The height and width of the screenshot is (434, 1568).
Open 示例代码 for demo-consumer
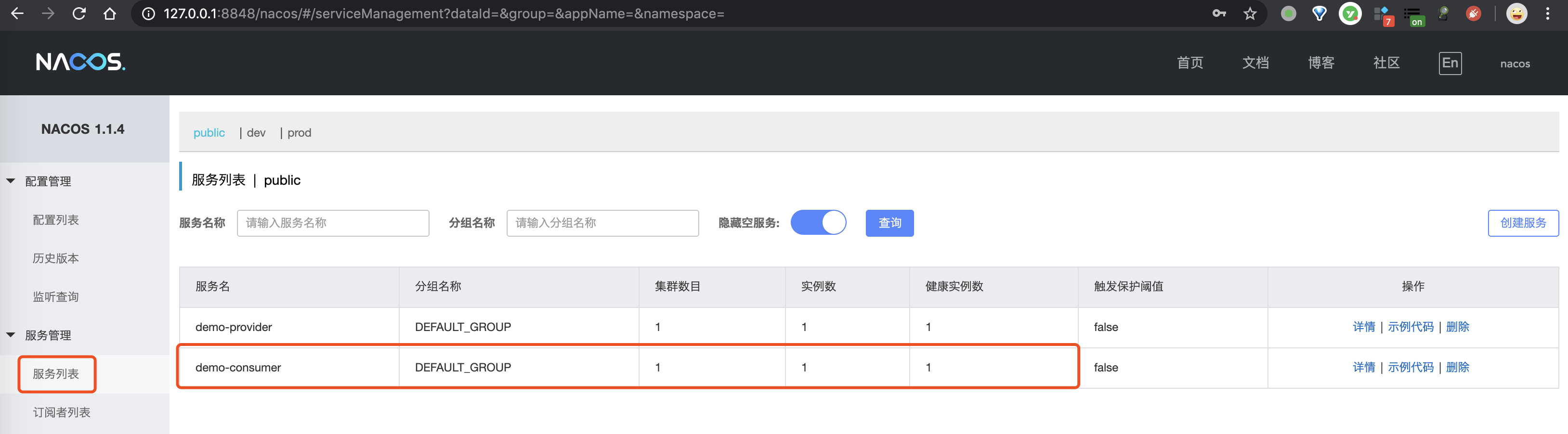click(1411, 367)
